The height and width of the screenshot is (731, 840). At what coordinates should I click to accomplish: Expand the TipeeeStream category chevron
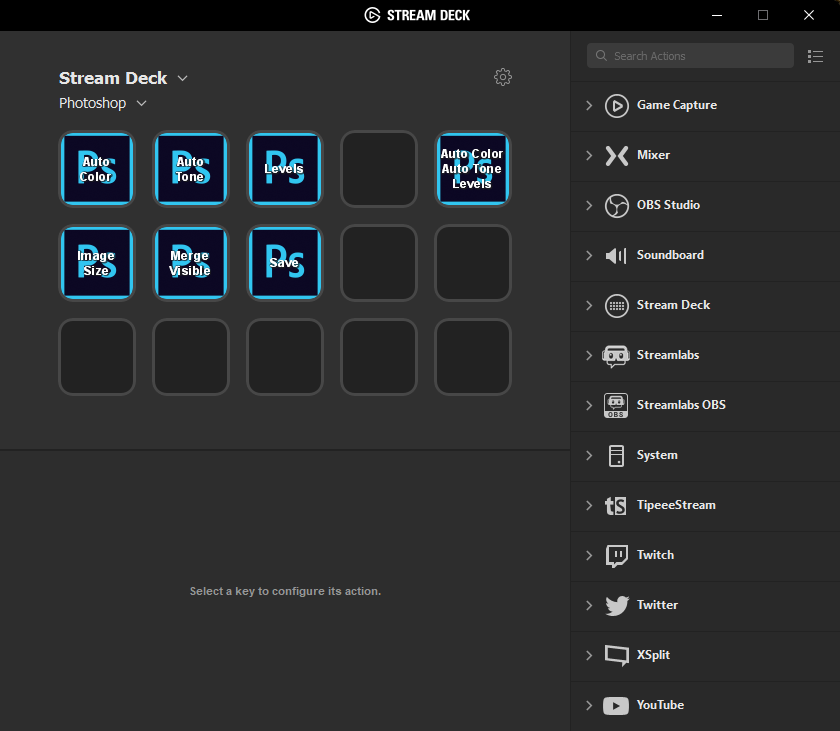(589, 506)
